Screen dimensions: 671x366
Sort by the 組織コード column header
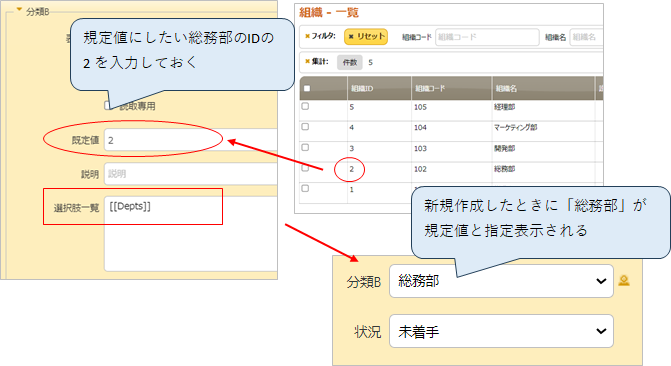pyautogui.click(x=451, y=89)
